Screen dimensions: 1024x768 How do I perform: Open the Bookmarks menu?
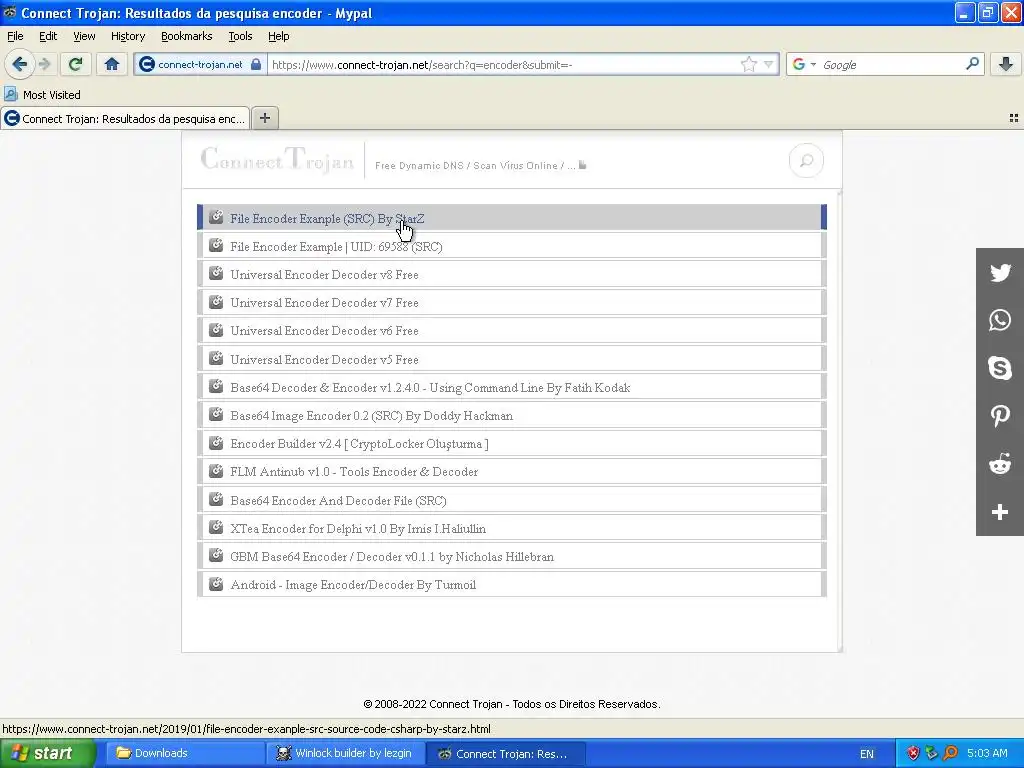point(187,36)
